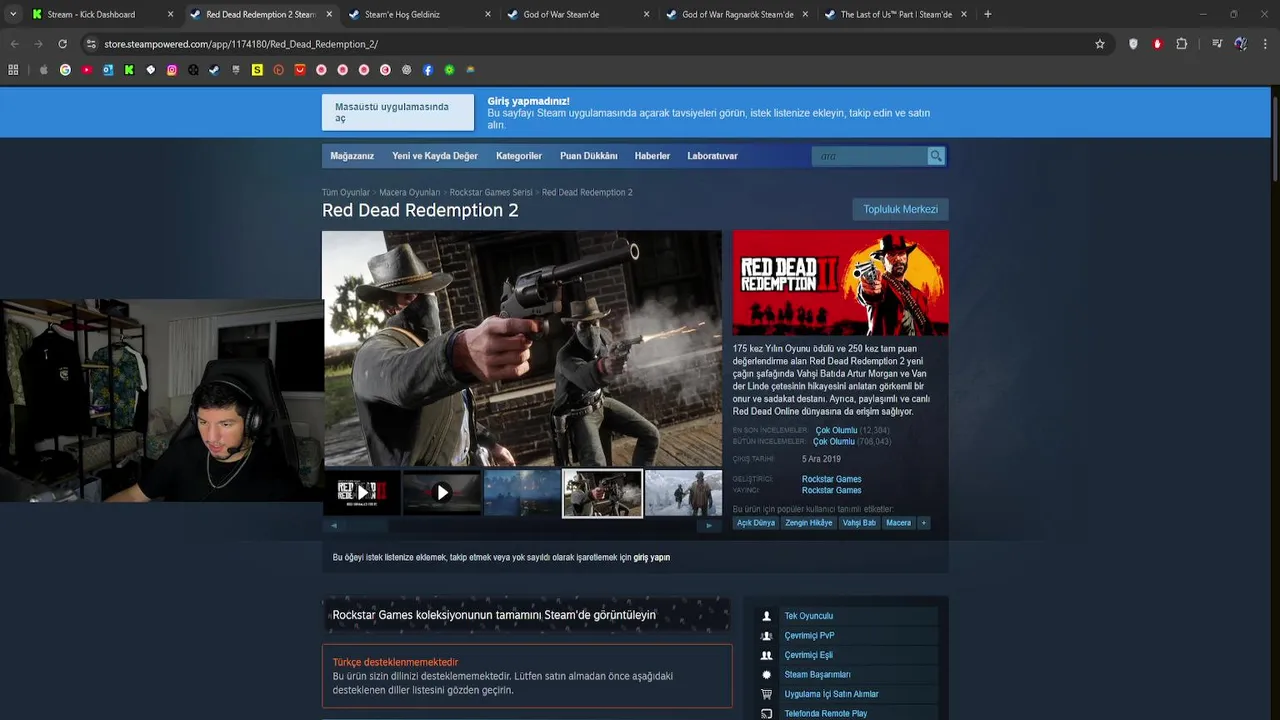Go to Macera Oyunları breadcrumb
1280x720 pixels.
tap(410, 192)
